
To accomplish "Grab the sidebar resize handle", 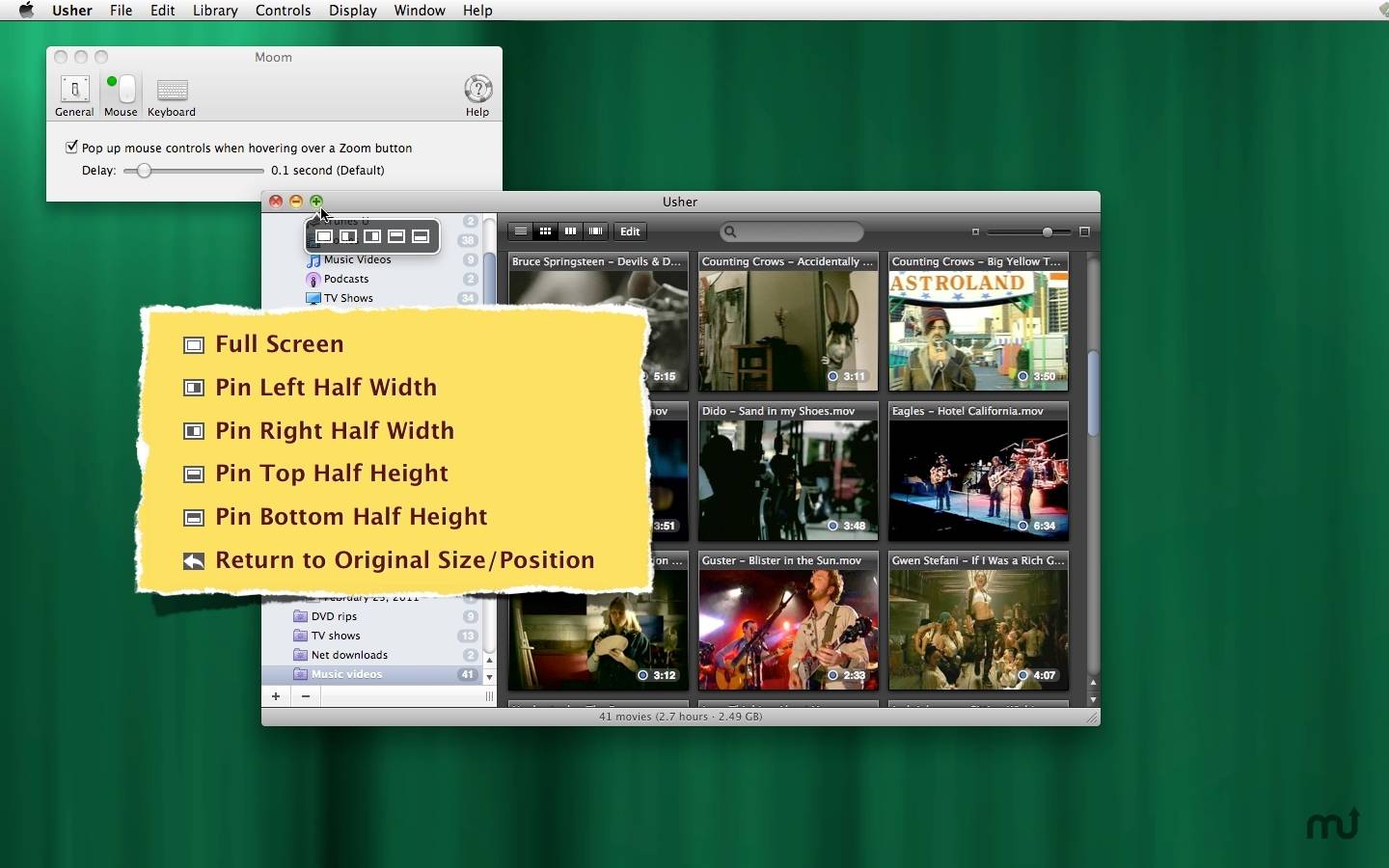I will click(x=489, y=696).
